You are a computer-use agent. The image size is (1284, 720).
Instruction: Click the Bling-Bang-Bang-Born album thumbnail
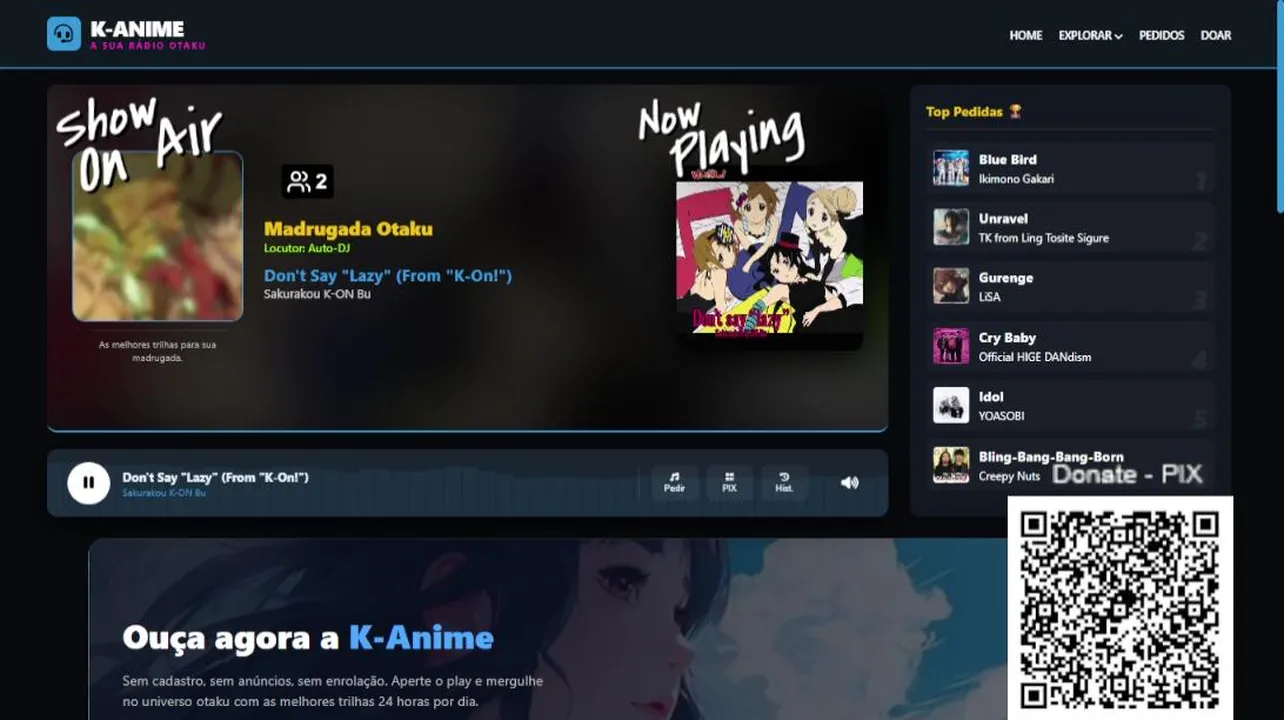951,465
